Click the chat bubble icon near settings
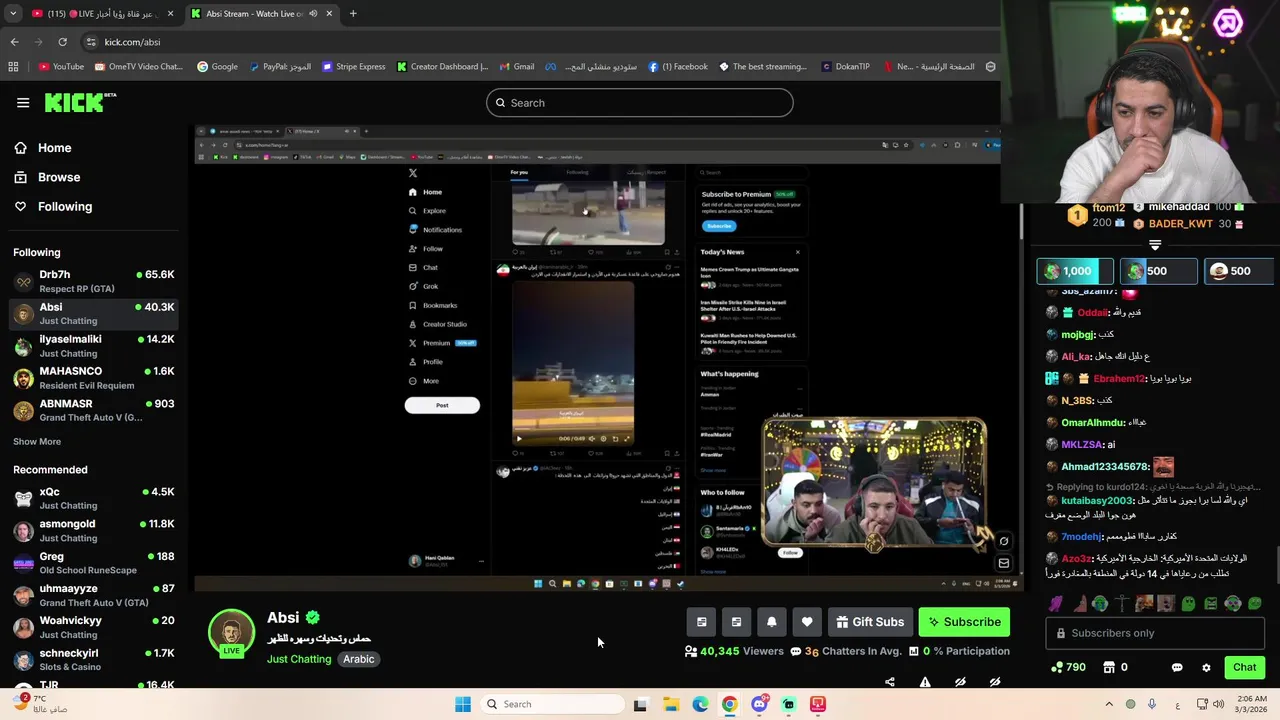This screenshot has height=720, width=1280. coord(1177,667)
